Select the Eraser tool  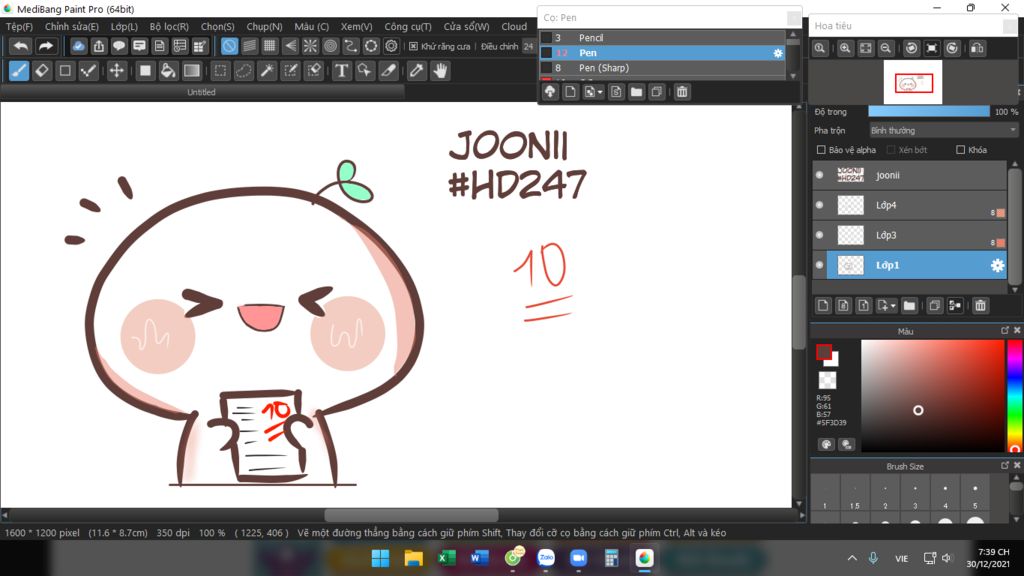point(42,71)
